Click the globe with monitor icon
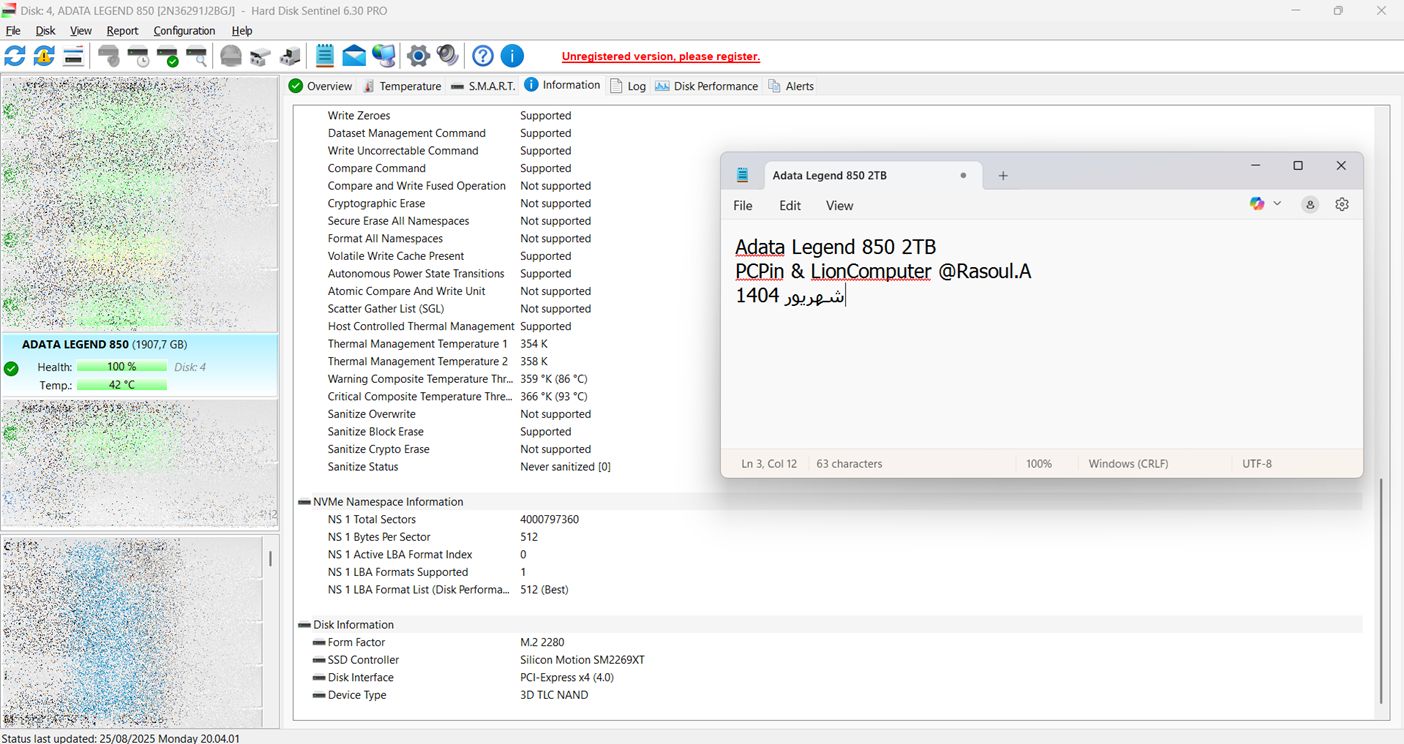The image size is (1404, 744). pos(383,56)
